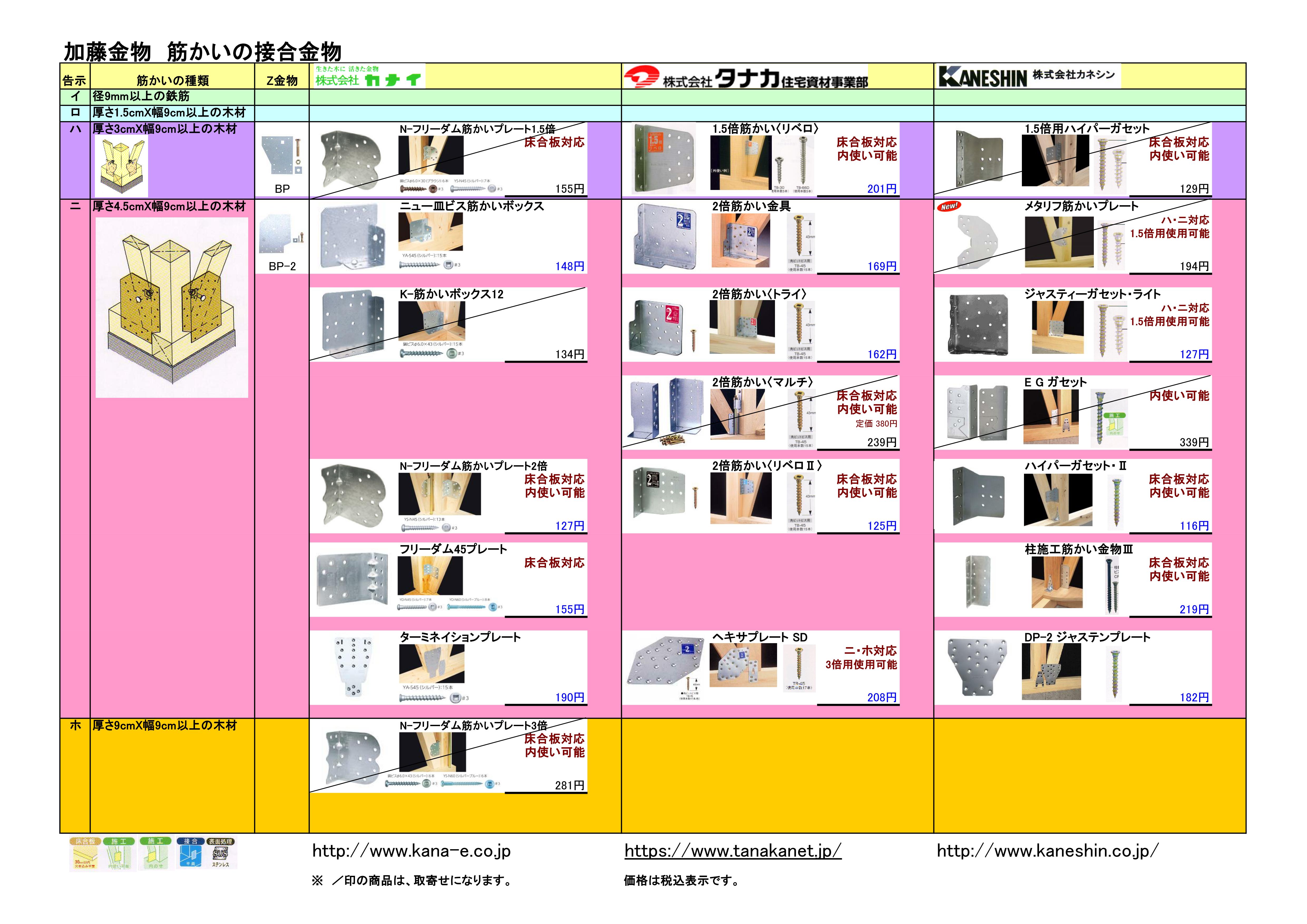Click the 内使い可能 construction legend icon
Image resolution: width=1307 pixels, height=924 pixels.
(119, 853)
